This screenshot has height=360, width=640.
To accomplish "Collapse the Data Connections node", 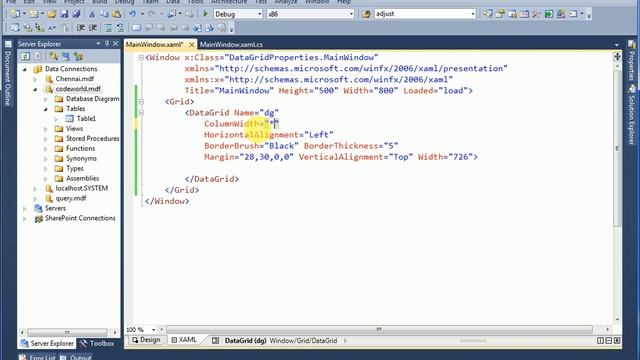I will coord(25,69).
